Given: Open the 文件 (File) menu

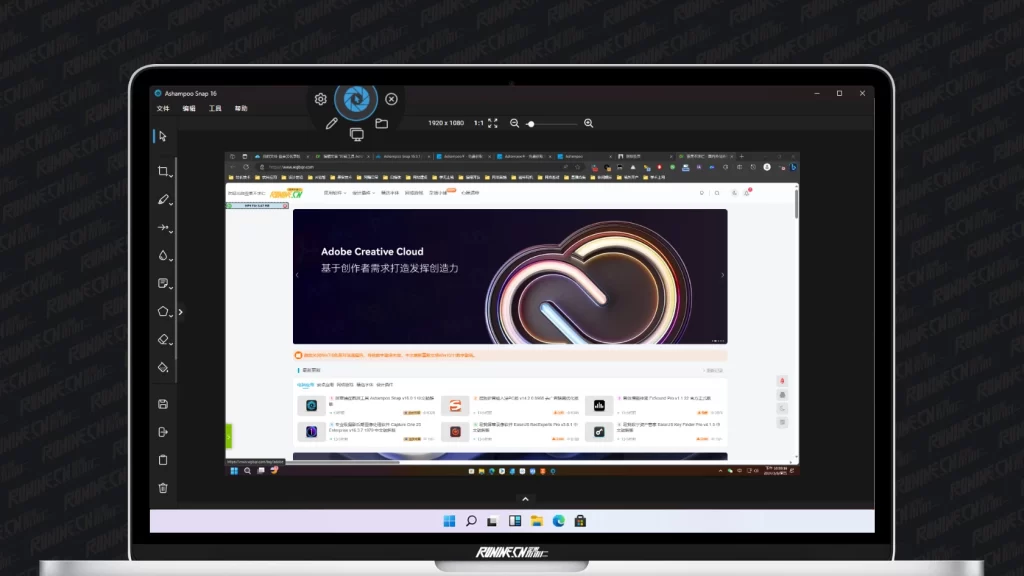Looking at the screenshot, I should [x=163, y=108].
